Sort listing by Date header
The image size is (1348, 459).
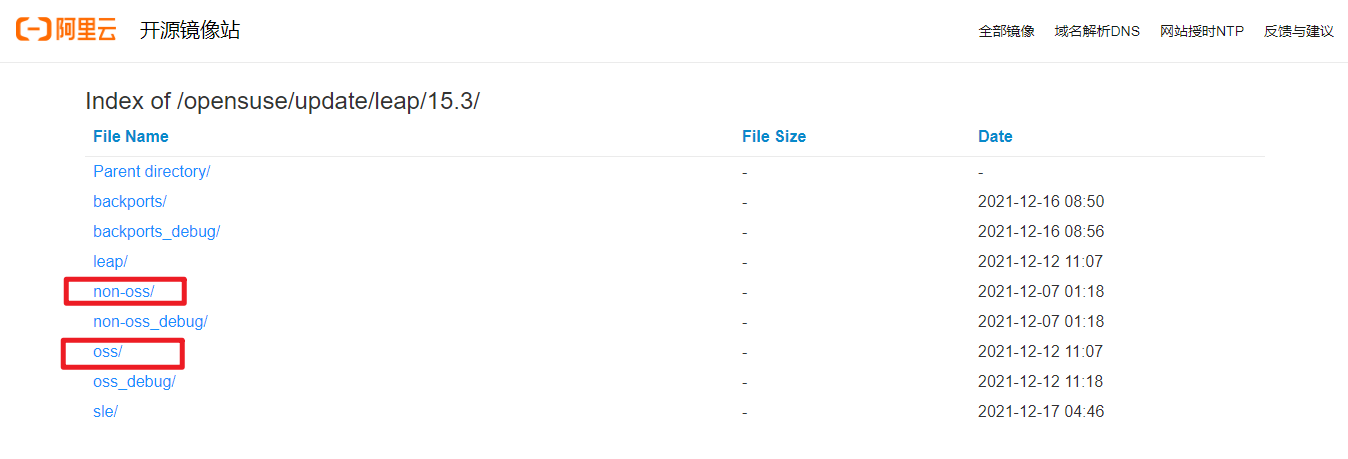pos(995,136)
